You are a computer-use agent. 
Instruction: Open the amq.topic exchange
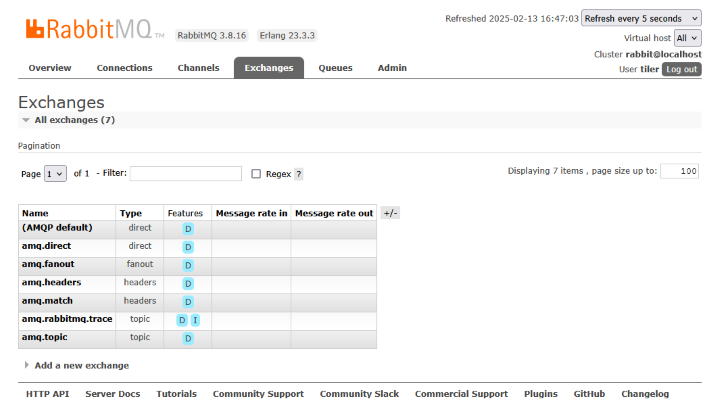[x=45, y=337]
